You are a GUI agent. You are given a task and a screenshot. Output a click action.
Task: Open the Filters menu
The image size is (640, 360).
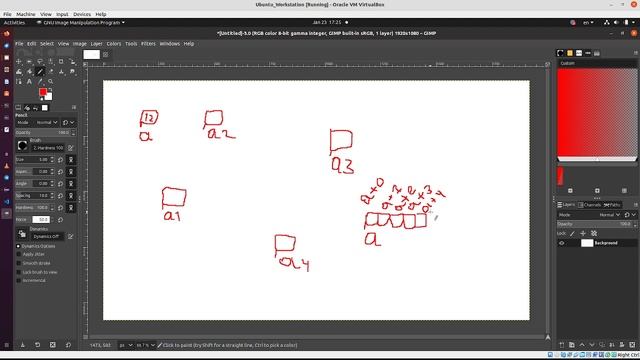coord(148,44)
